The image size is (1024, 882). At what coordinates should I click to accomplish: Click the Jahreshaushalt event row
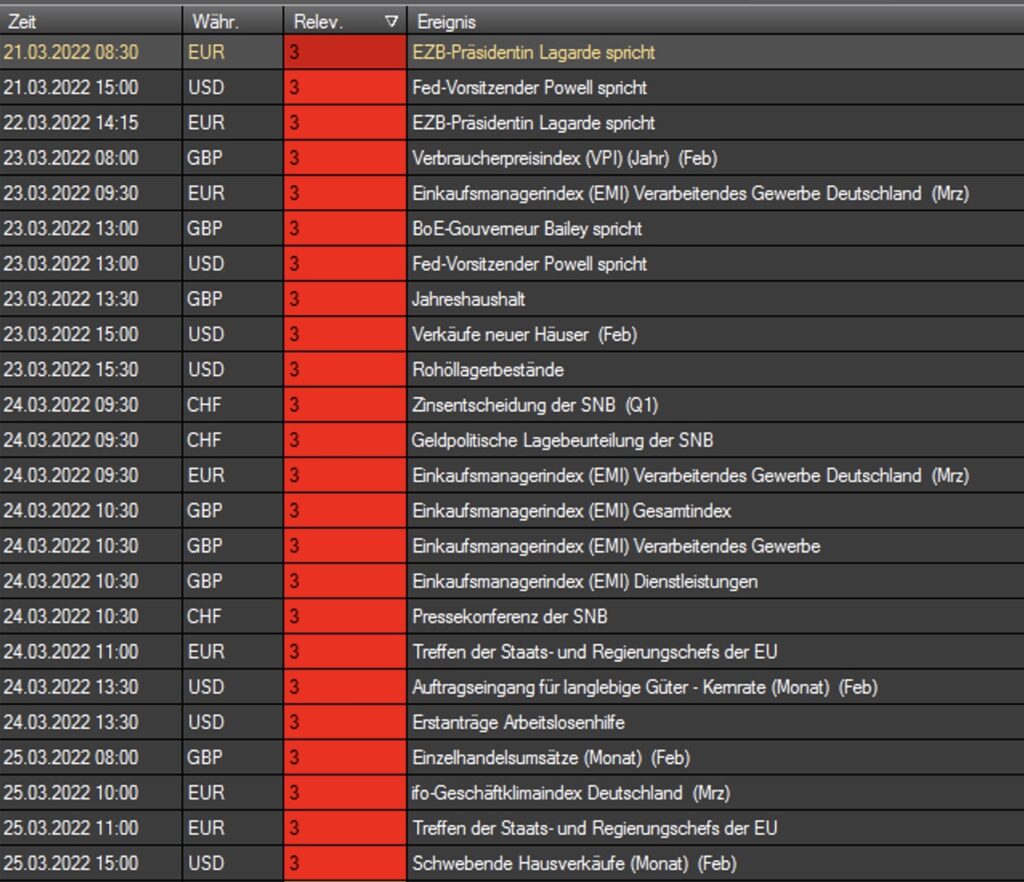pos(468,299)
